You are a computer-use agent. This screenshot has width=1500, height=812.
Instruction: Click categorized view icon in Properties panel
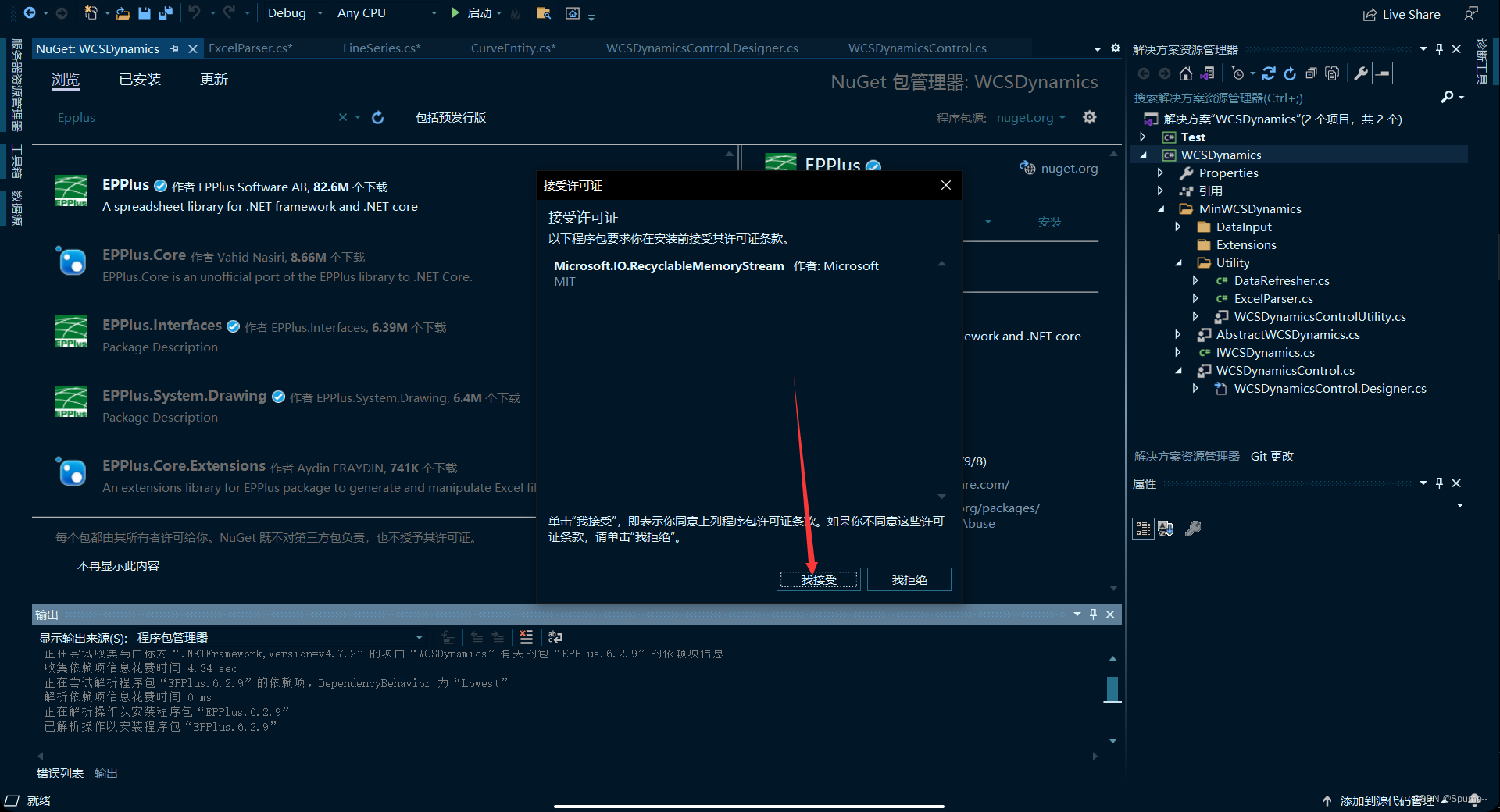[1143, 529]
